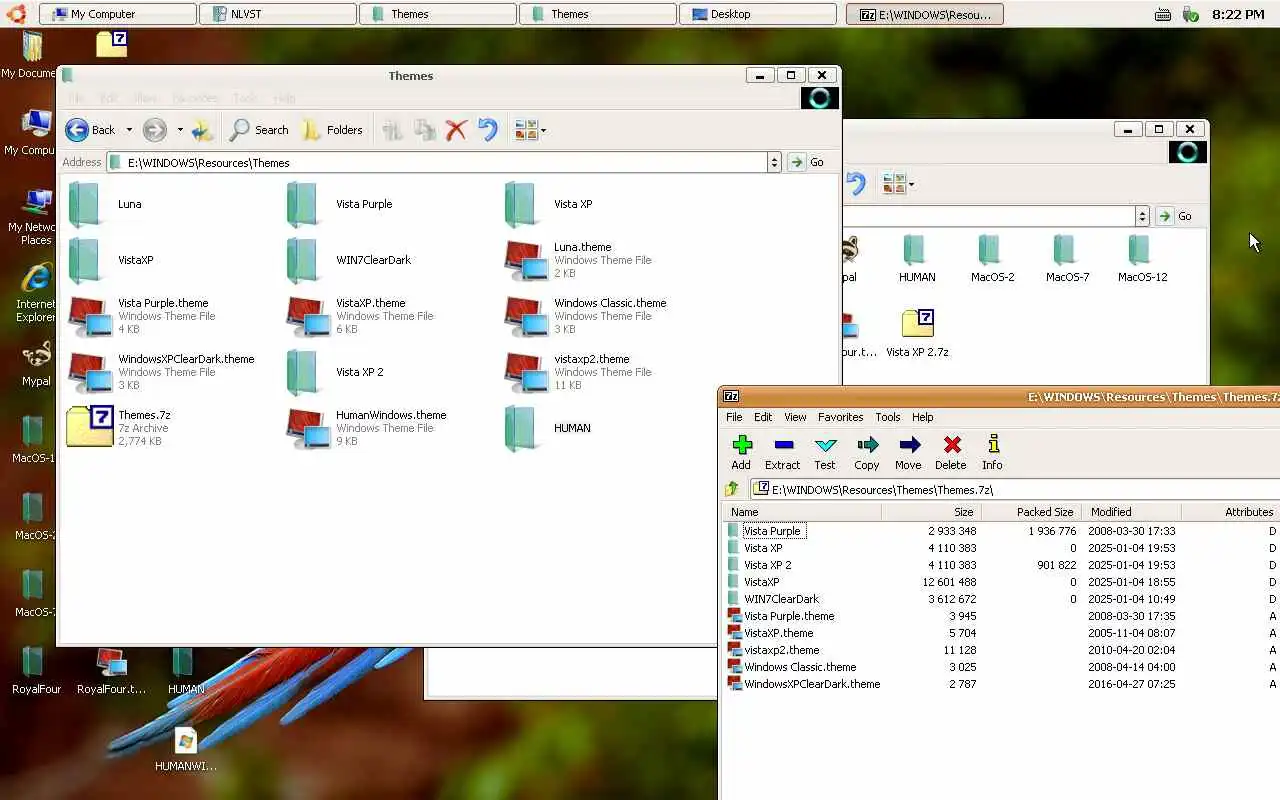1280x800 pixels.
Task: Switch to Desktop taskbar button
Action: coord(757,14)
